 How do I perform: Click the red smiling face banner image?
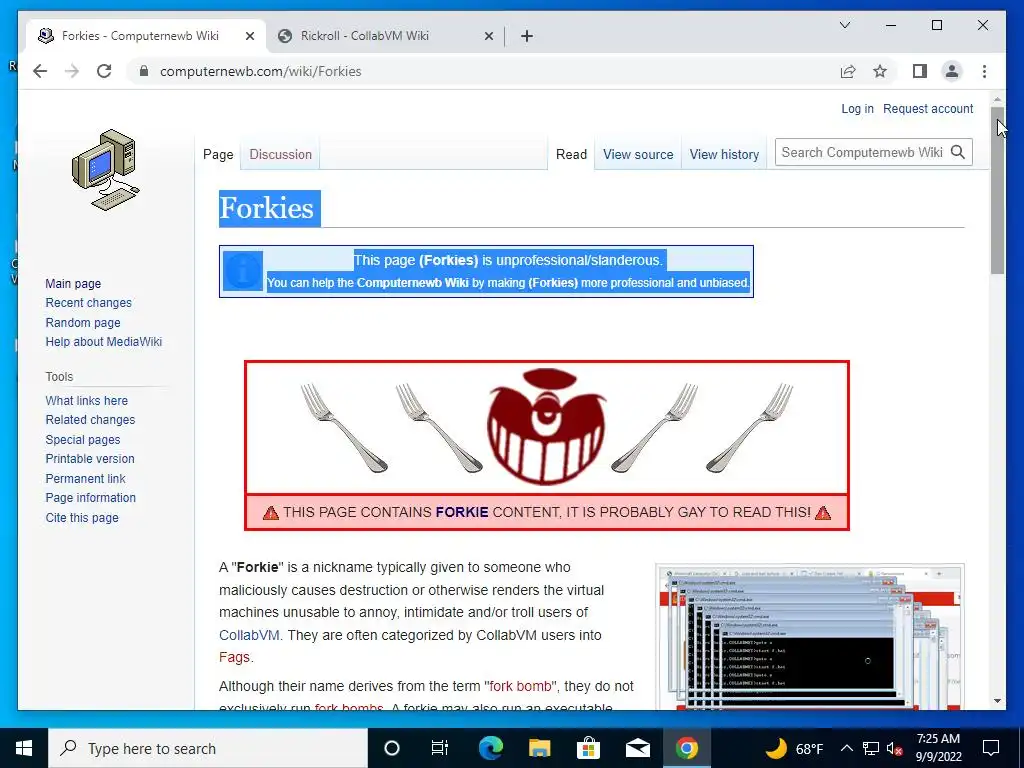click(x=546, y=426)
